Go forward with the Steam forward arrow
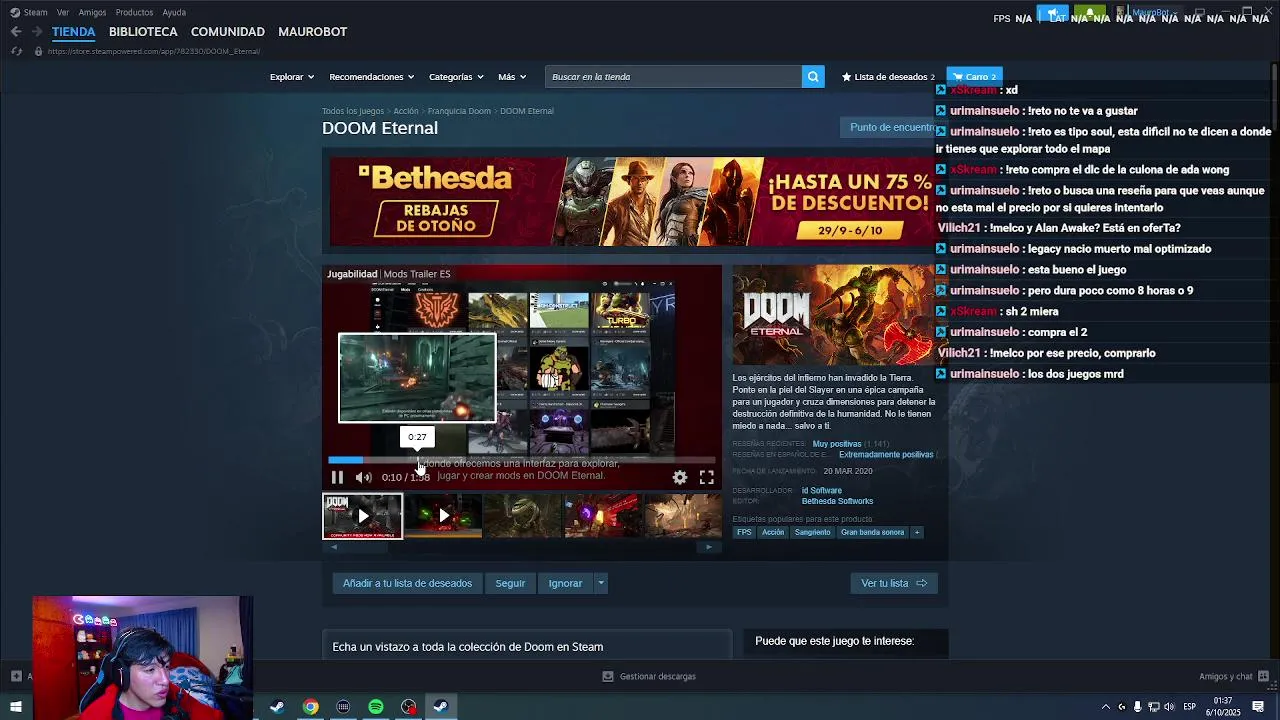Screen dimensions: 1280x720 pos(37,32)
